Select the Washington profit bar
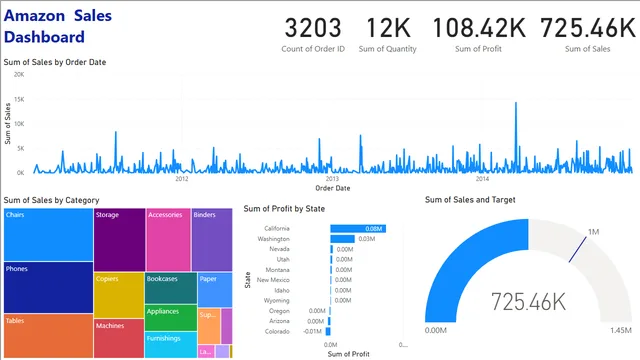Screen dimensions: 640x360 [x=342, y=239]
